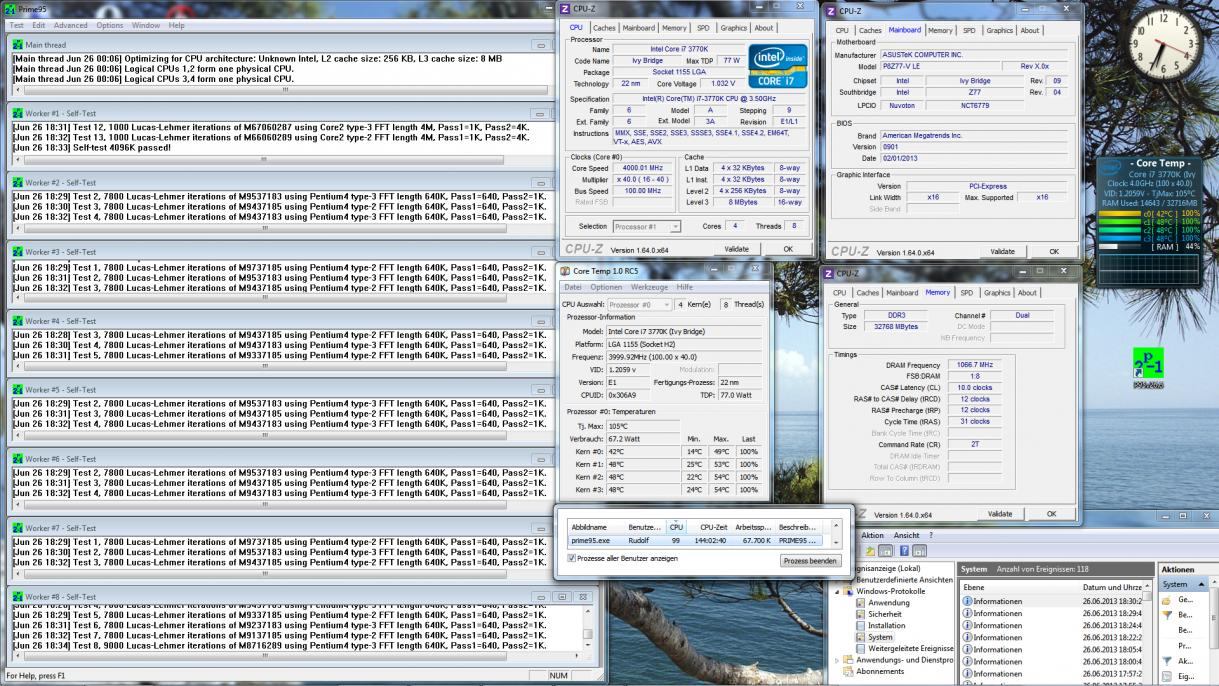Open the CPU Auswahl 'Processor #0' dropdown in Core Temp
The width and height of the screenshot is (1219, 686).
pos(640,303)
